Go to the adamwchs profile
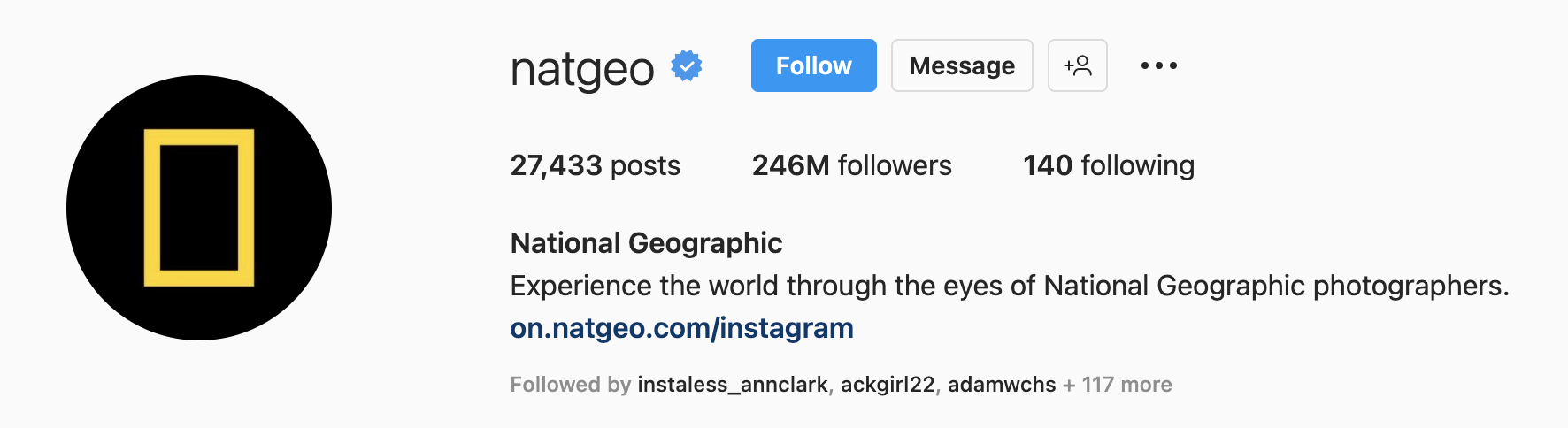1568x428 pixels. pyautogui.click(x=1001, y=385)
